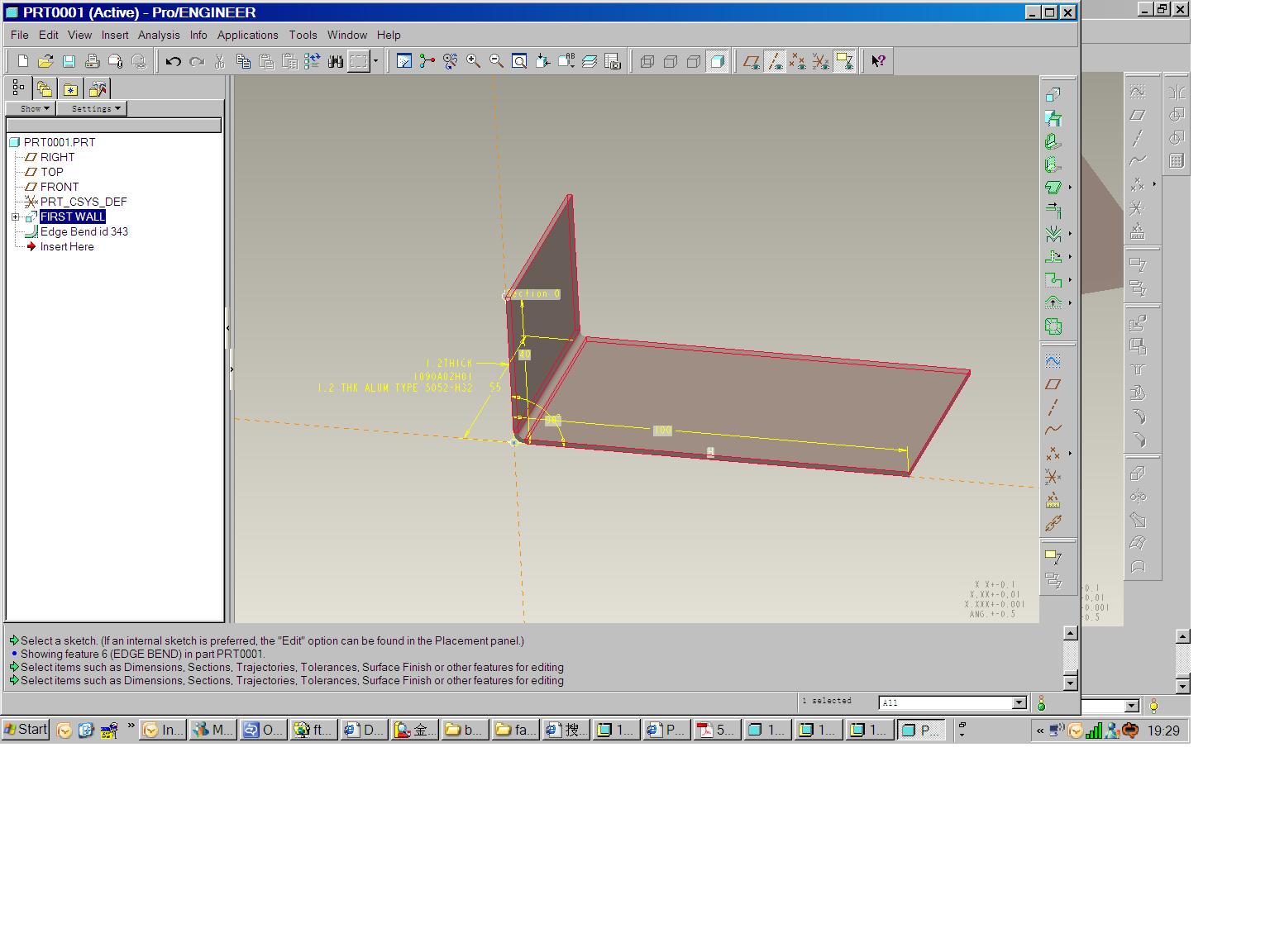This screenshot has height=952, width=1270.
Task: Expand the Notch tool flyout arrow
Action: coord(1070,280)
